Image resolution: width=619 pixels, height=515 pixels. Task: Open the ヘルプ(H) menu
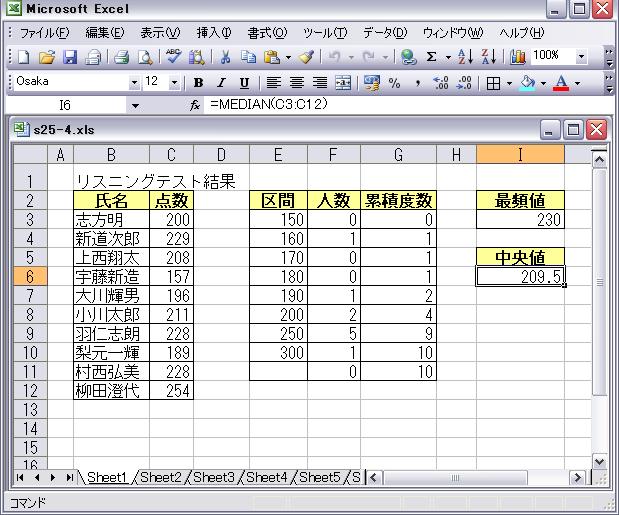522,33
